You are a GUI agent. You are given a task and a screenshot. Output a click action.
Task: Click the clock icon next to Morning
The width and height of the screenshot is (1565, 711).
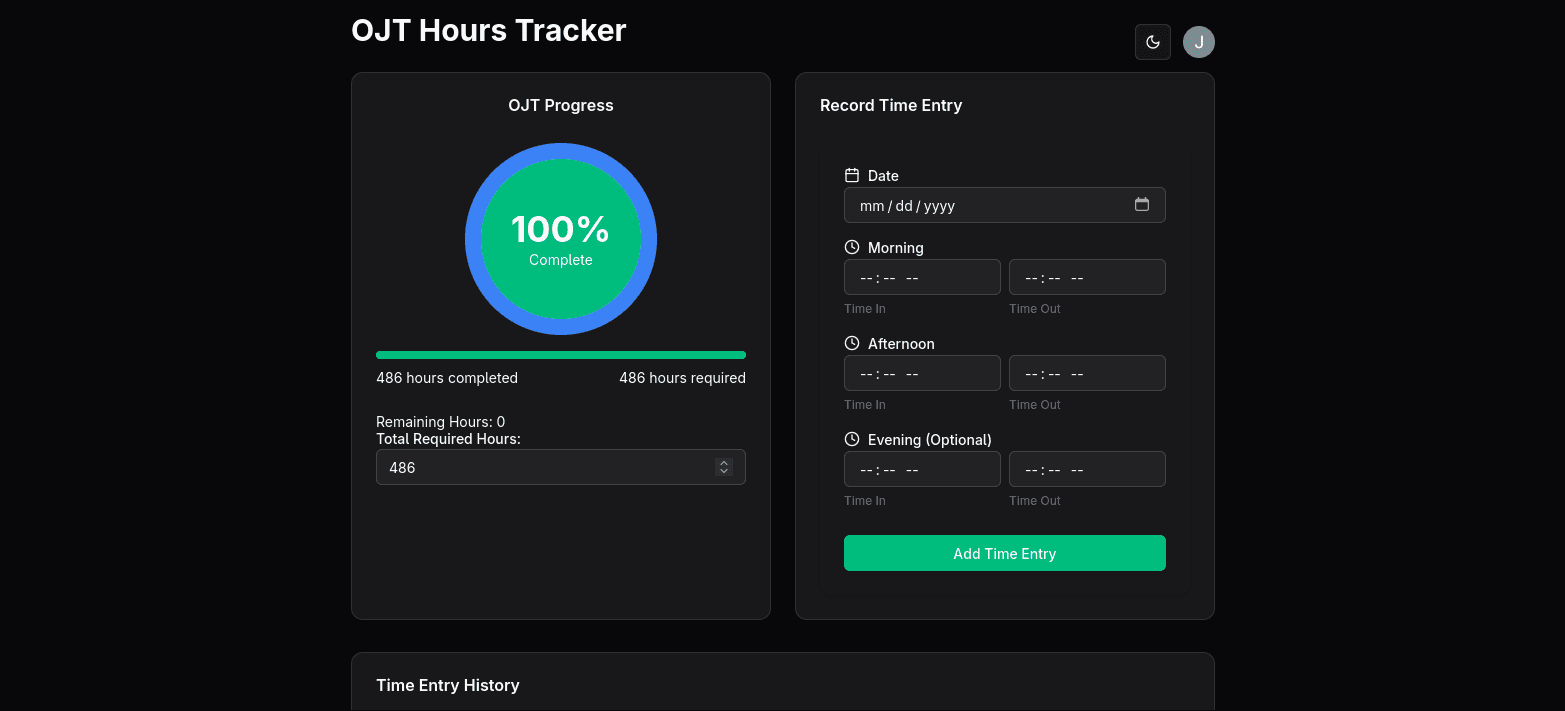(x=852, y=246)
